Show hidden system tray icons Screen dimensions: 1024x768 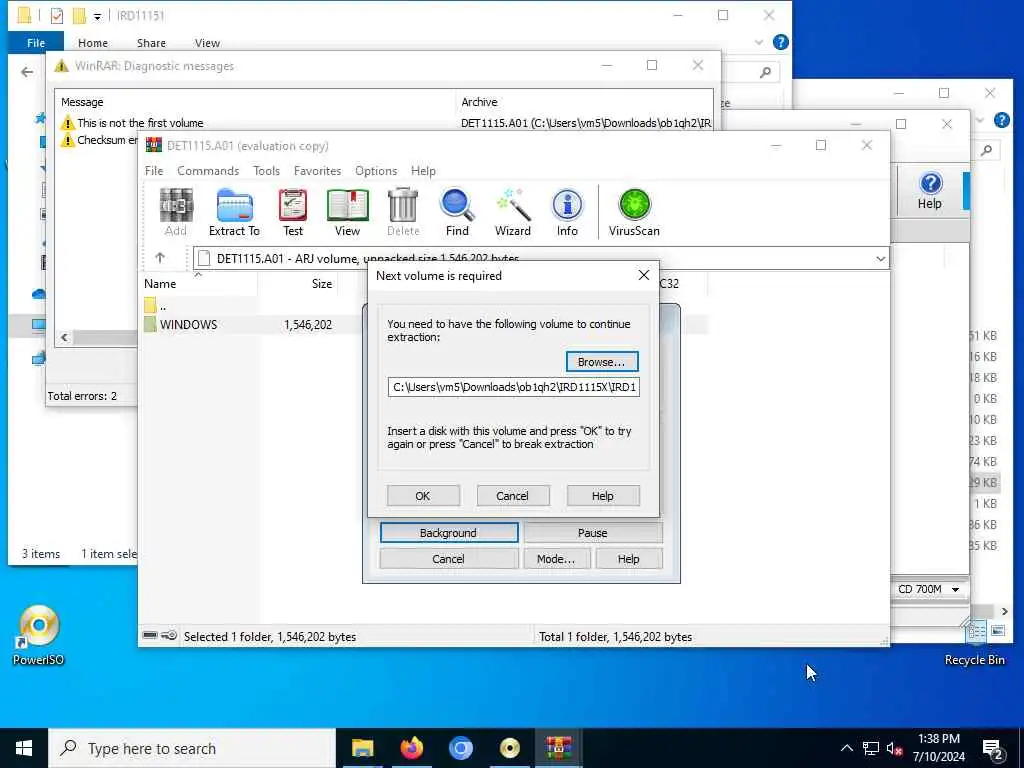(847, 748)
